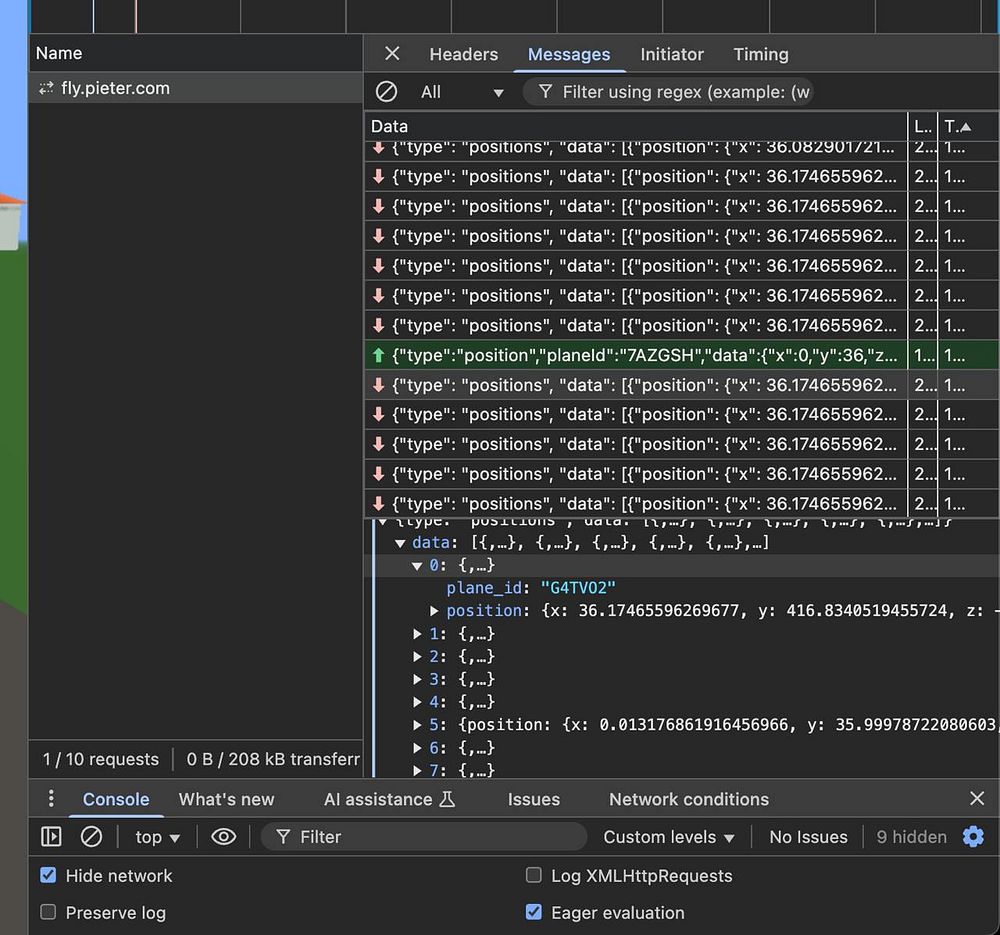Disable Eager evaluation checkbox

534,913
